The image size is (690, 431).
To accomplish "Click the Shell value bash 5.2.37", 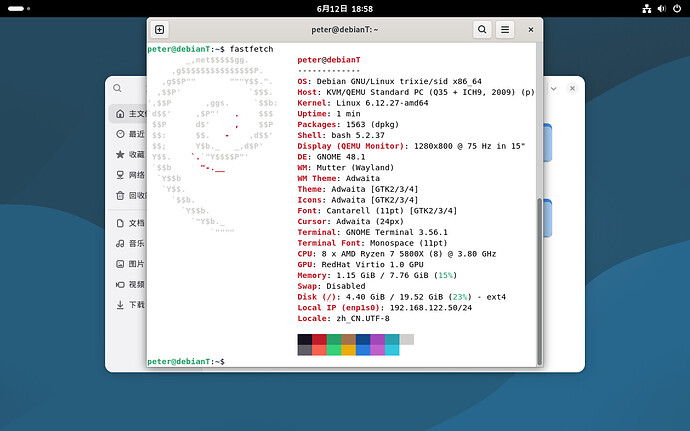I will pyautogui.click(x=358, y=135).
